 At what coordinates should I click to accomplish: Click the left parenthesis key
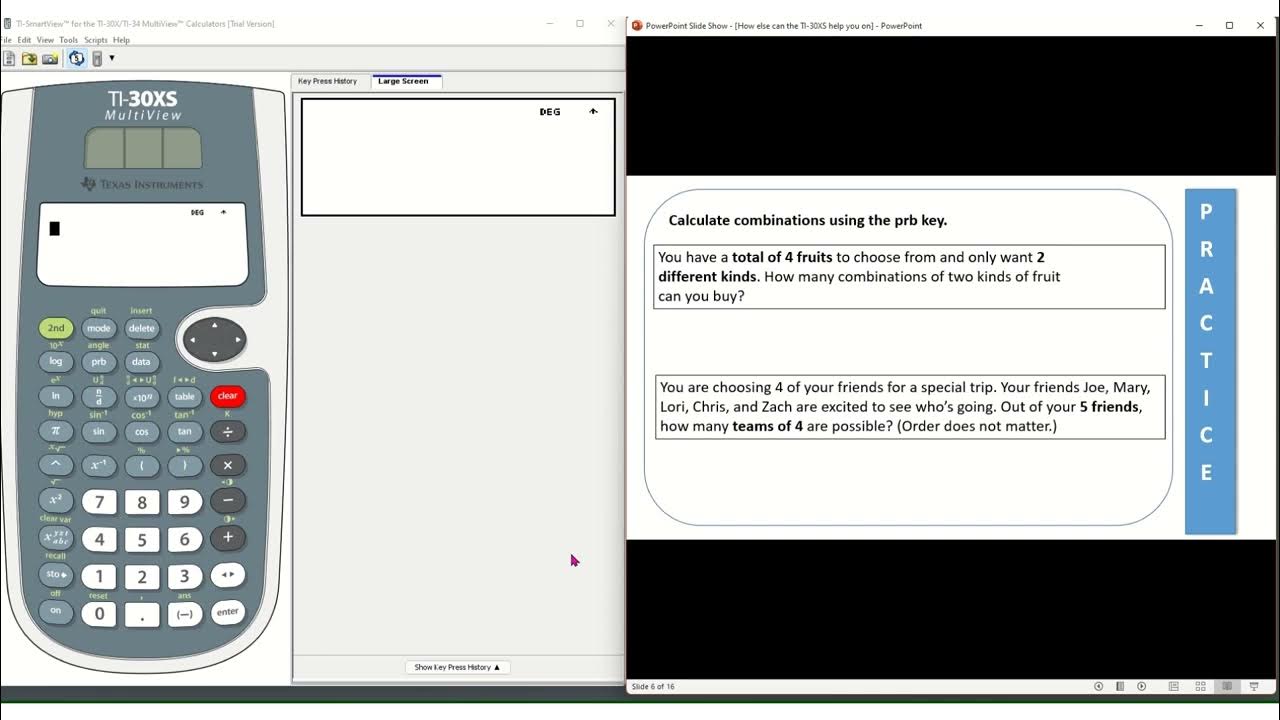(x=141, y=465)
